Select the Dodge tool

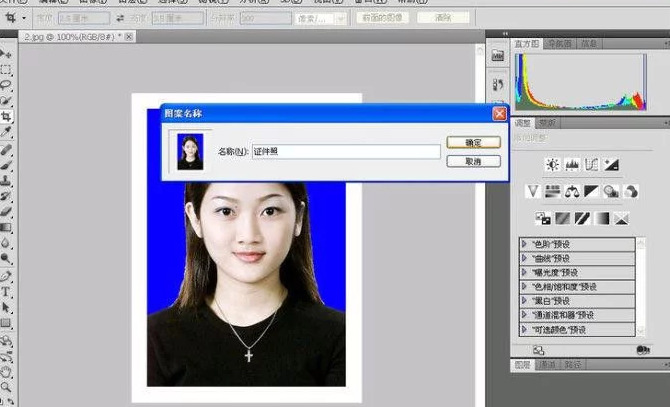6,258
